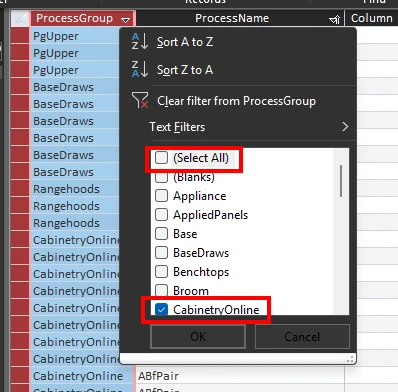Click the filter list vertical scrollbar thumb
The width and height of the screenshot is (398, 392).
click(x=341, y=181)
